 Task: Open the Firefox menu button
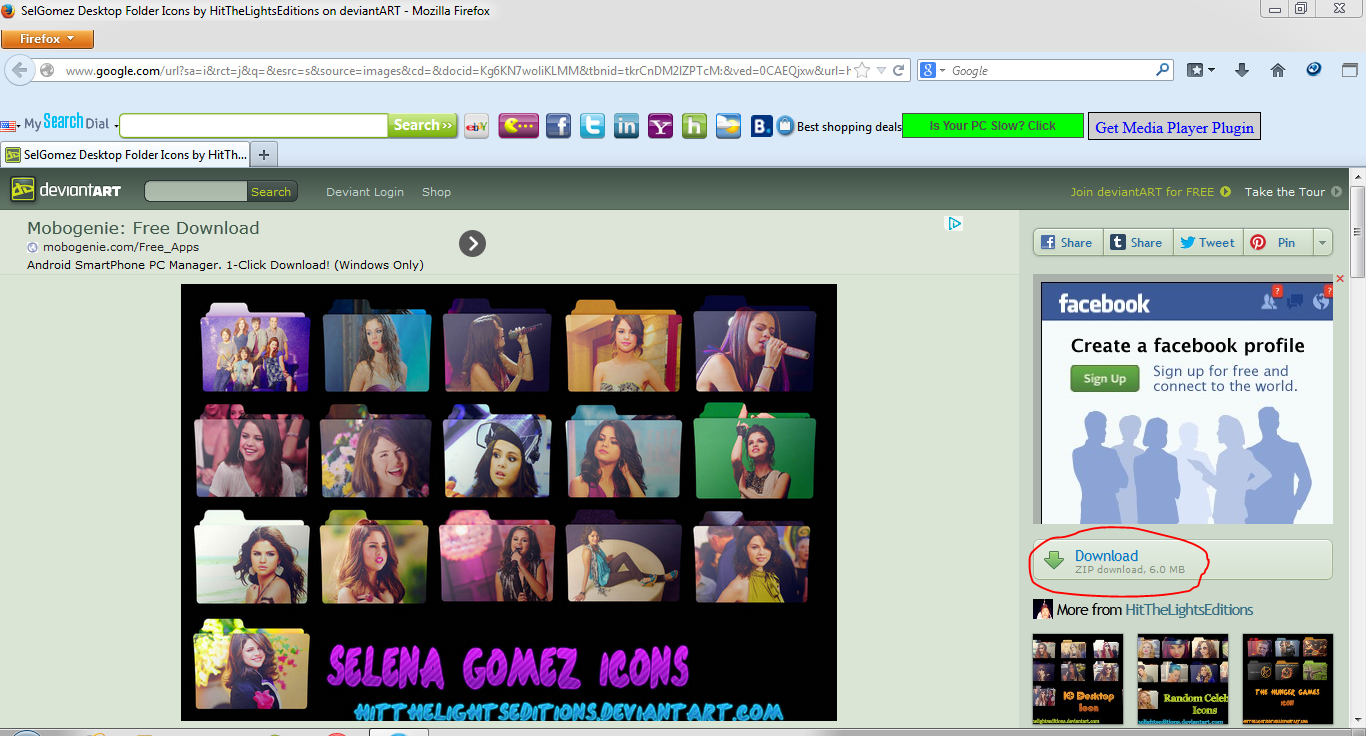click(47, 39)
